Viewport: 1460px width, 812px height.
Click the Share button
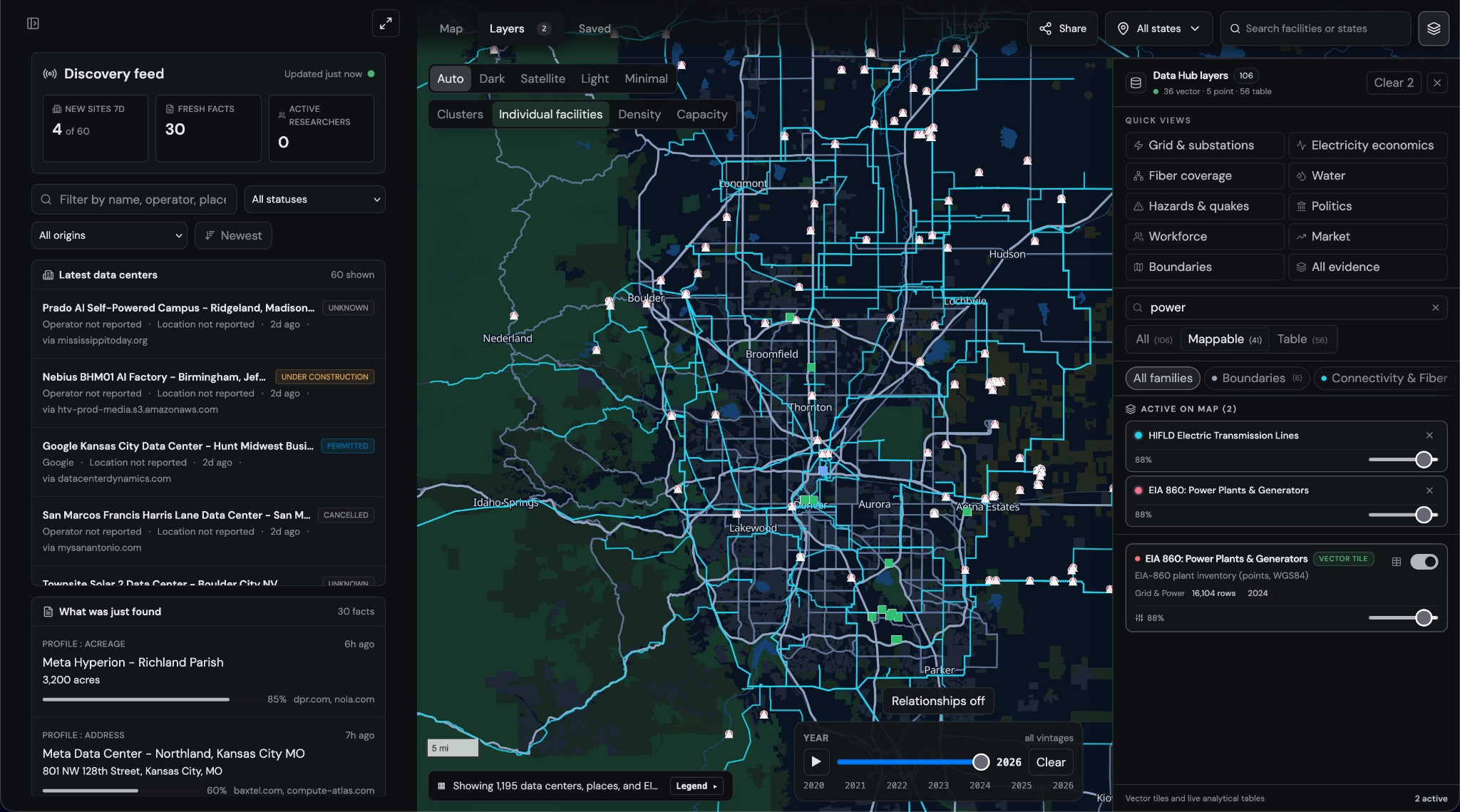[1062, 29]
